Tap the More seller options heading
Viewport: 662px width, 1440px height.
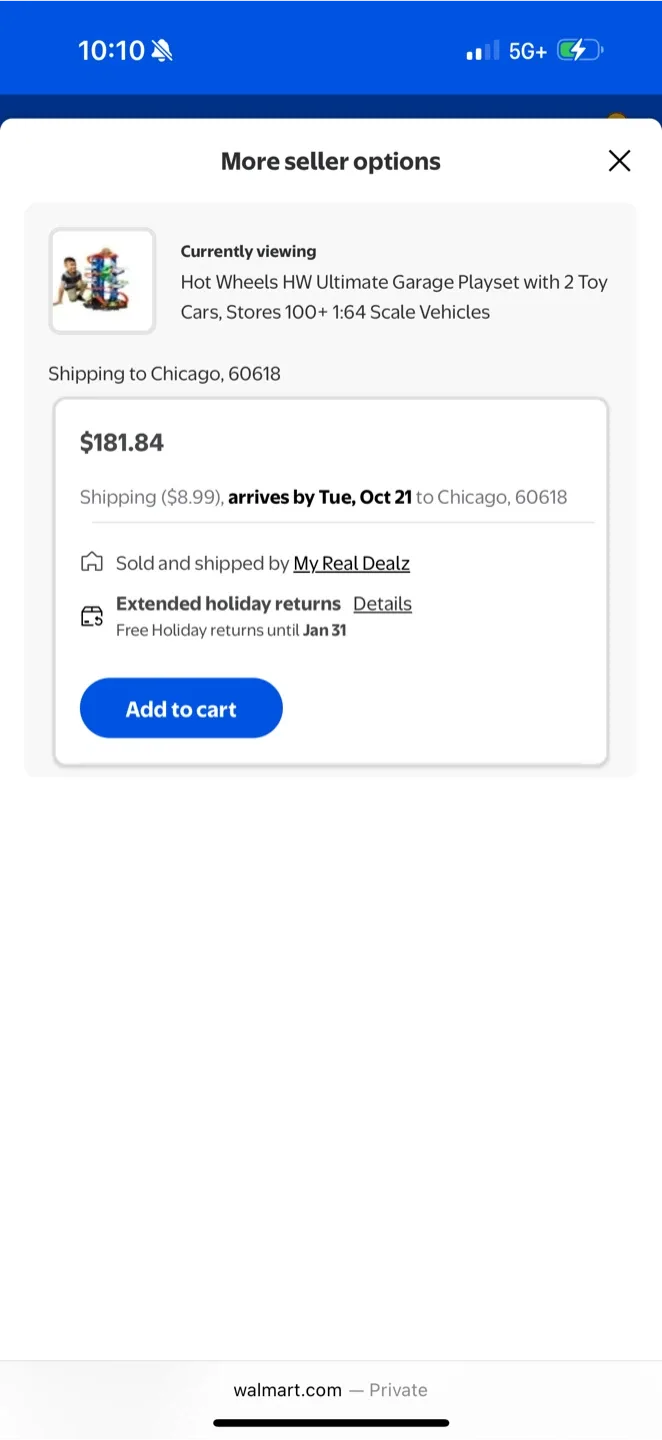click(x=330, y=161)
